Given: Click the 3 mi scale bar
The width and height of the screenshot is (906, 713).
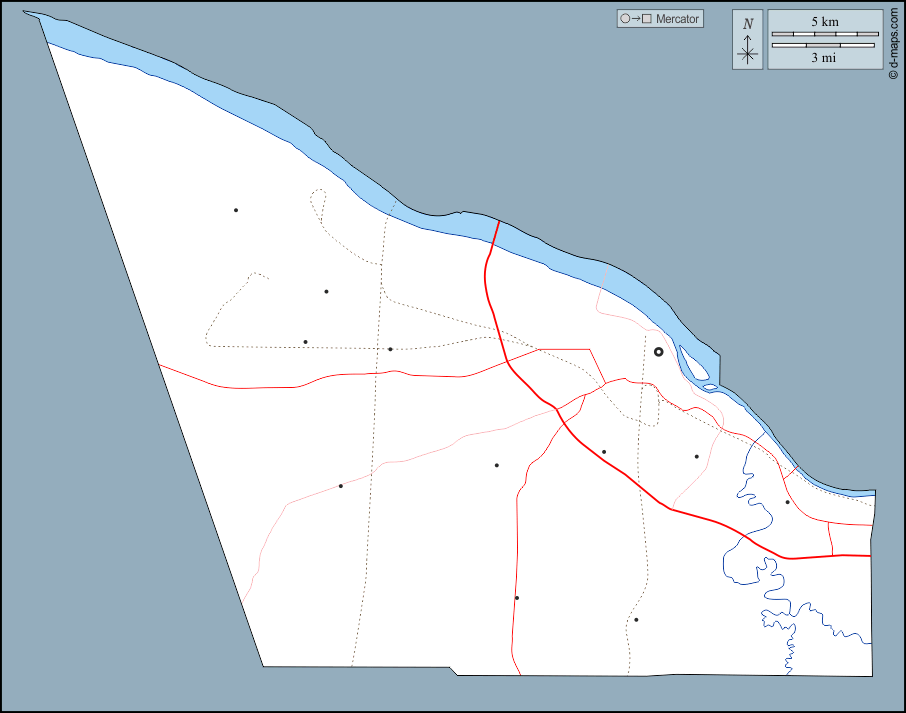Looking at the screenshot, I should [825, 45].
